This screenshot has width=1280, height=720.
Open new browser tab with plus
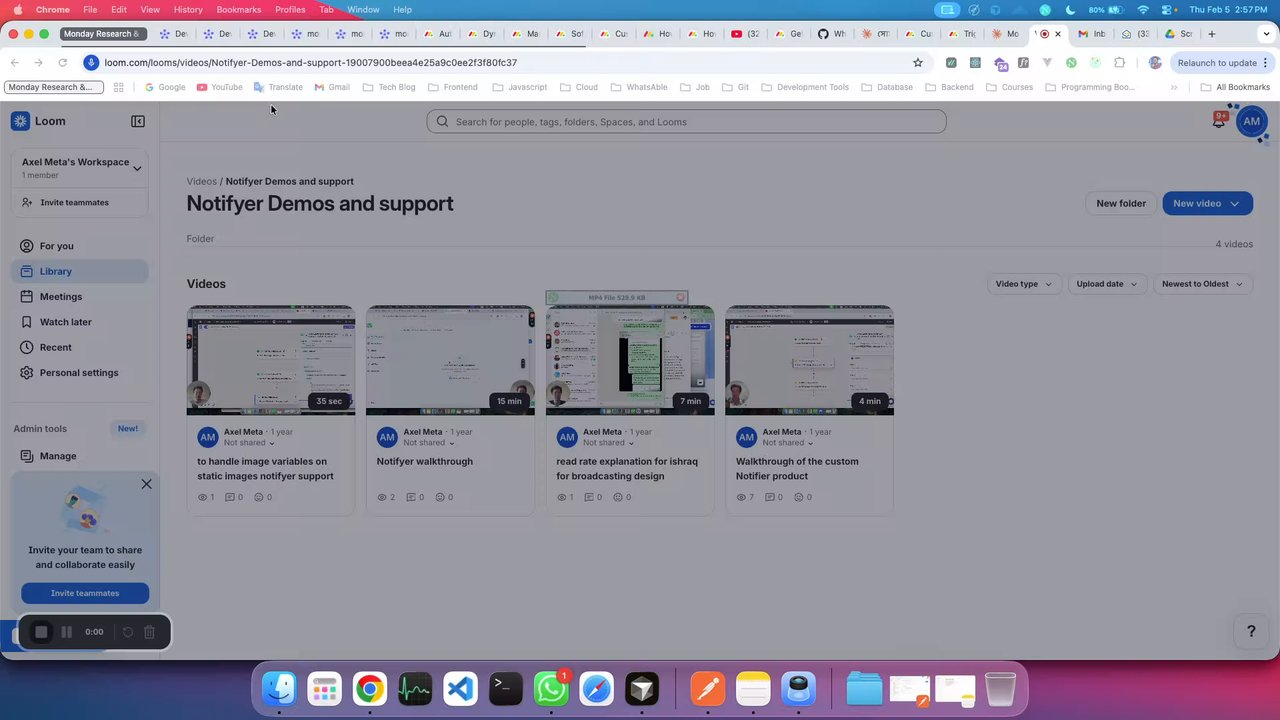pyautogui.click(x=1211, y=34)
